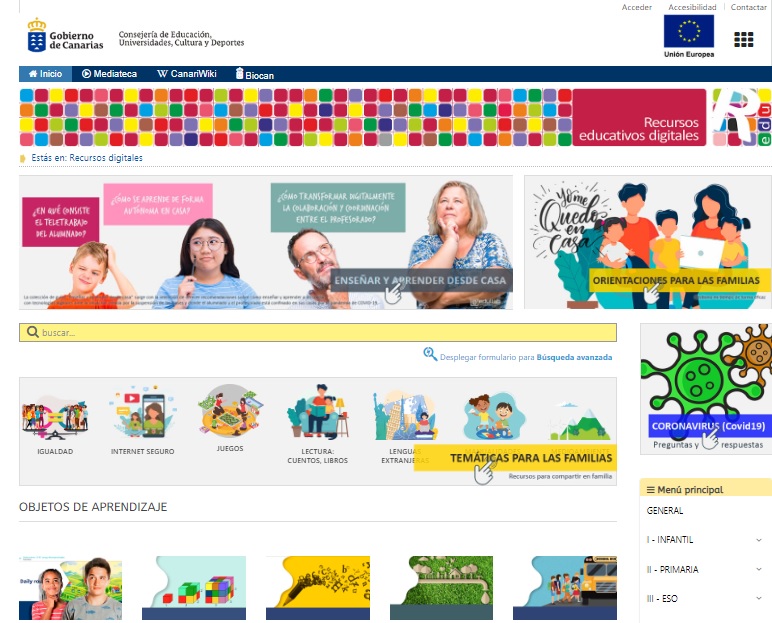Screen dimensions: 772x623
Task: Select the Medioambiente mountains icon
Action: pos(580,421)
